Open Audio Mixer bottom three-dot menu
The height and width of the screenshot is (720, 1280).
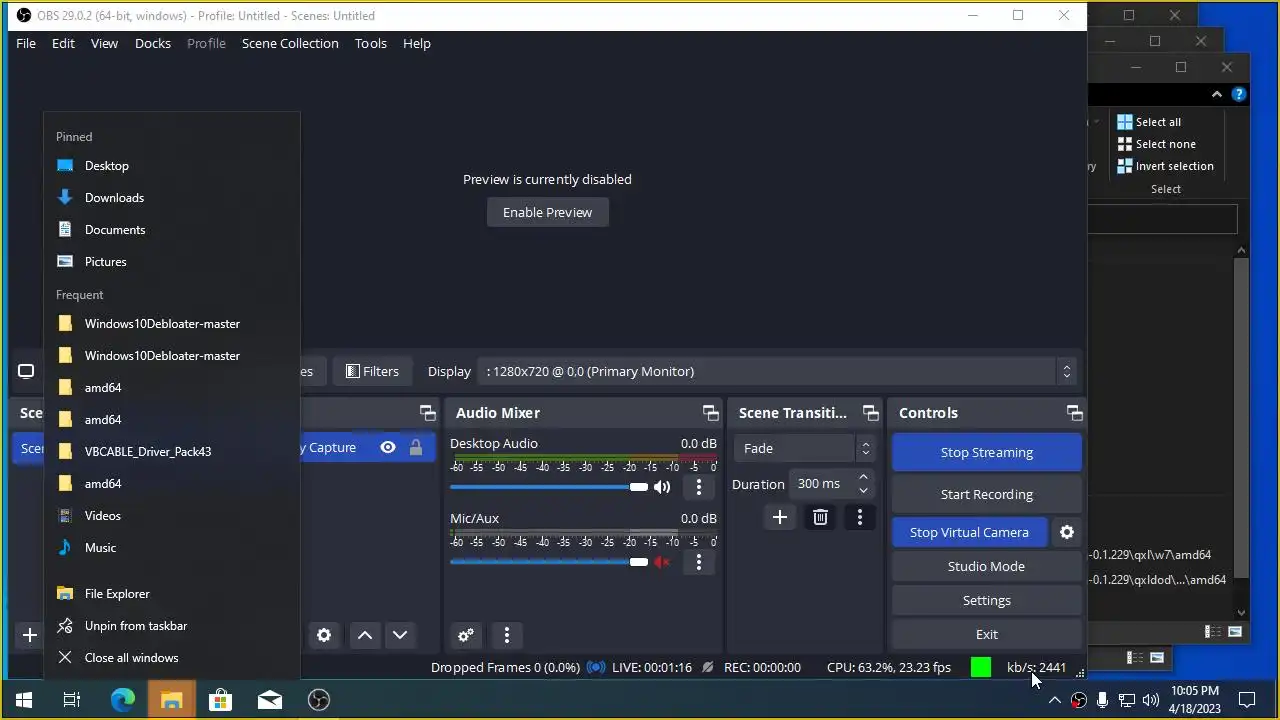[507, 635]
